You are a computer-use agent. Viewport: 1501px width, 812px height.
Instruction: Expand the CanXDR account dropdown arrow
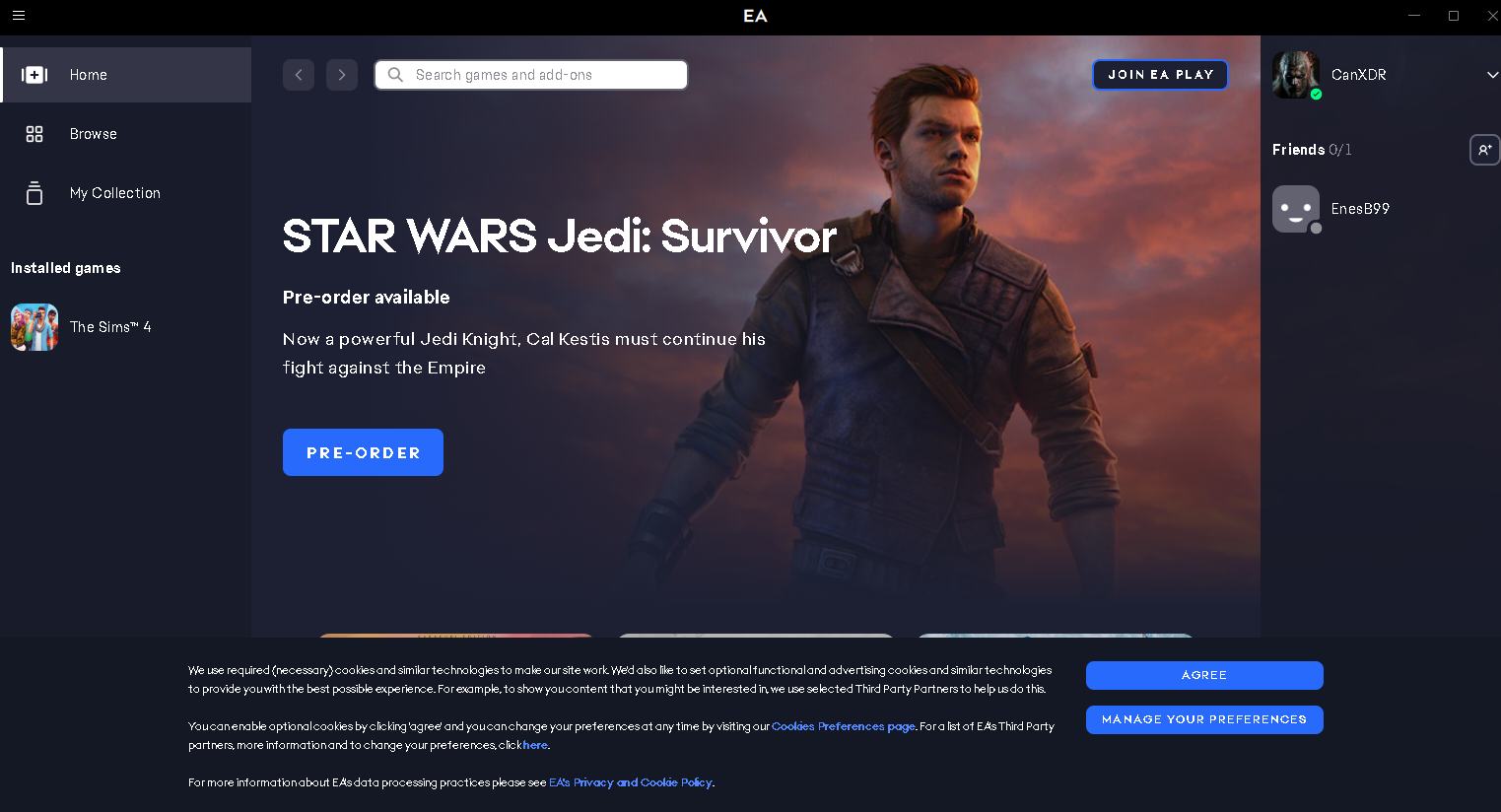coord(1492,75)
